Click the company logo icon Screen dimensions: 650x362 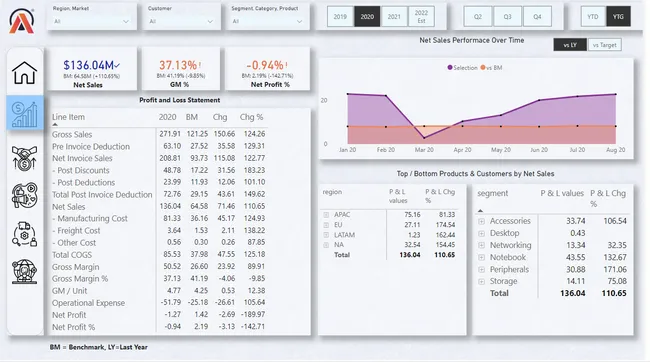coord(22,21)
